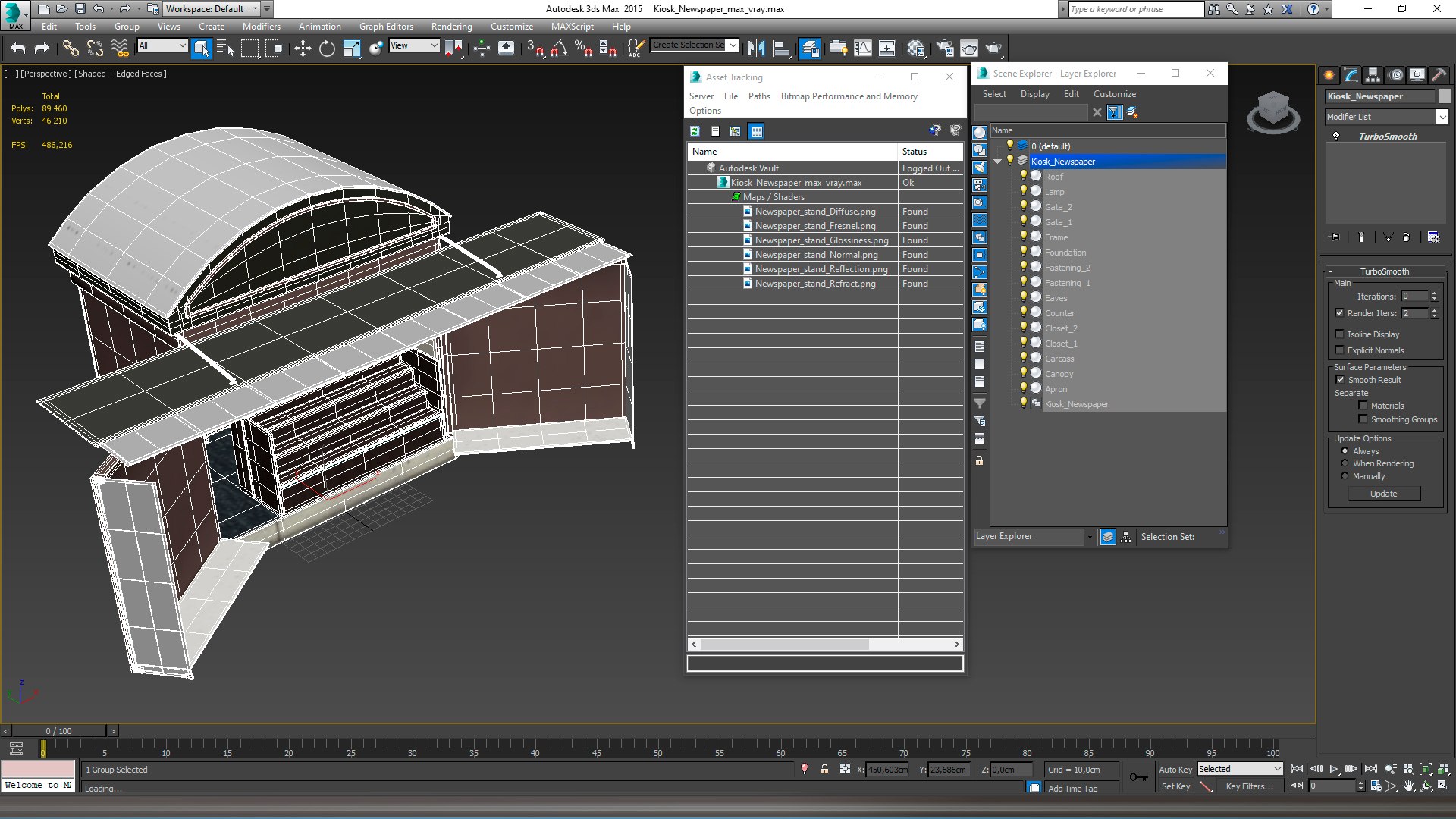Toggle the Smooth Result checkbox
Image resolution: width=1456 pixels, height=819 pixels.
point(1340,380)
